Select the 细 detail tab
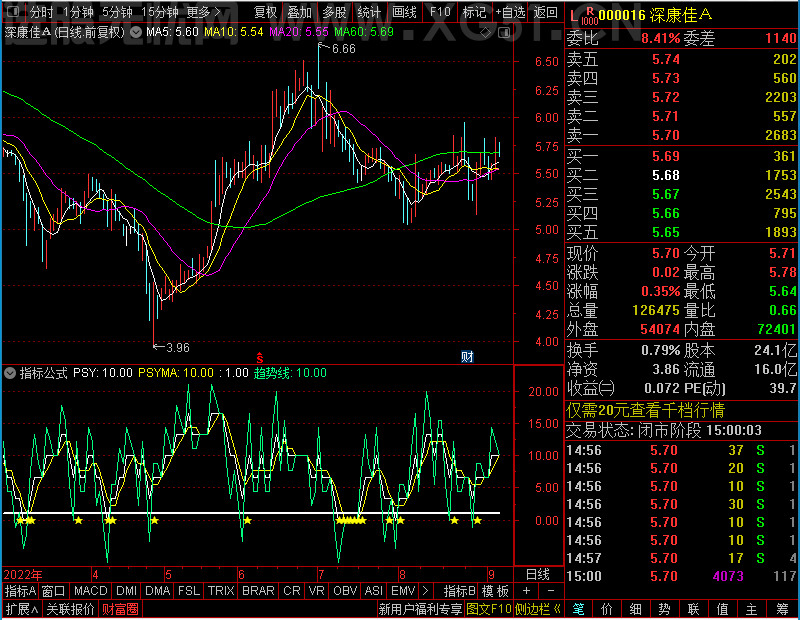 (x=636, y=609)
